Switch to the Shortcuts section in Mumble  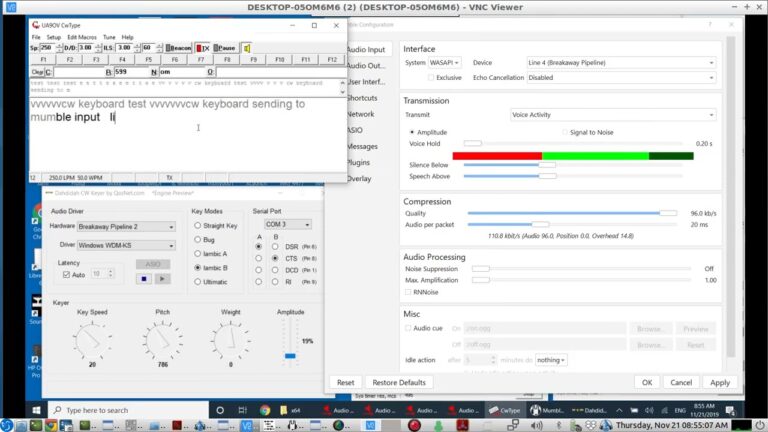362,98
